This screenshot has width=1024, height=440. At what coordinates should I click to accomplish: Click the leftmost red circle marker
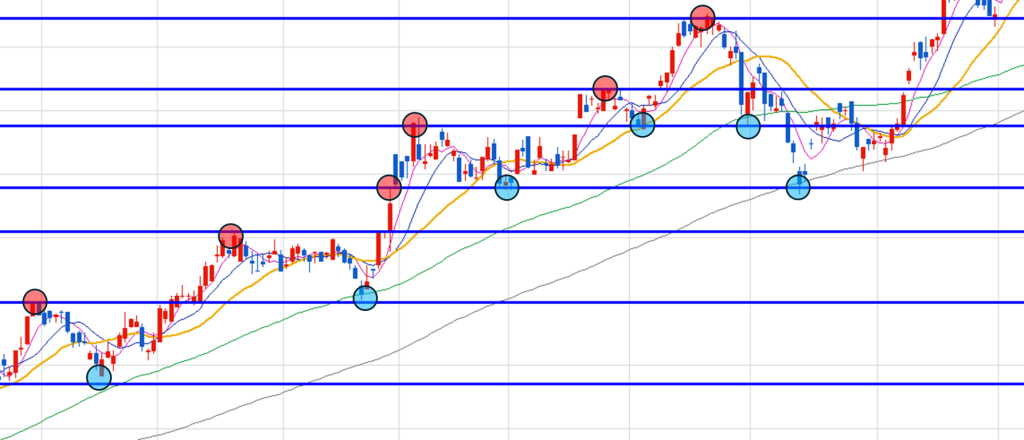coord(35,301)
